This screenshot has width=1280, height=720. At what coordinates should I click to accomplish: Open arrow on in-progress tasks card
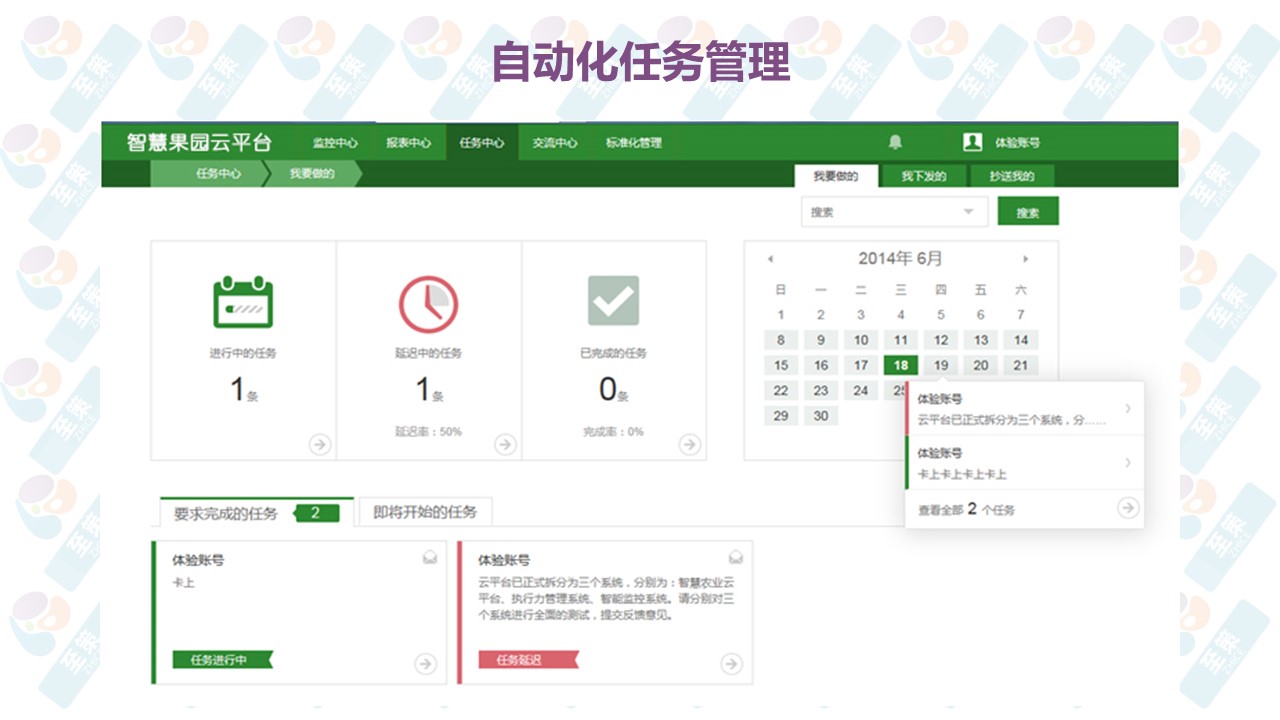click(x=320, y=444)
